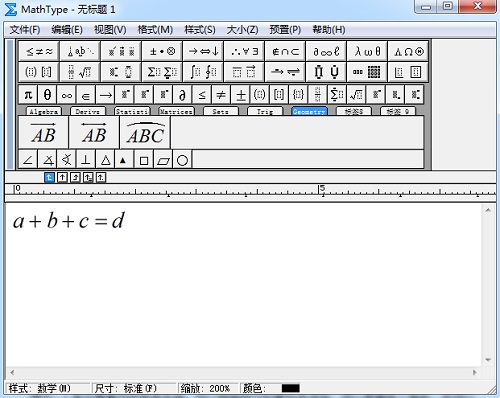Viewport: 500px width, 398px height.
Task: Click the equation a+b+c=d in editor
Action: click(69, 220)
